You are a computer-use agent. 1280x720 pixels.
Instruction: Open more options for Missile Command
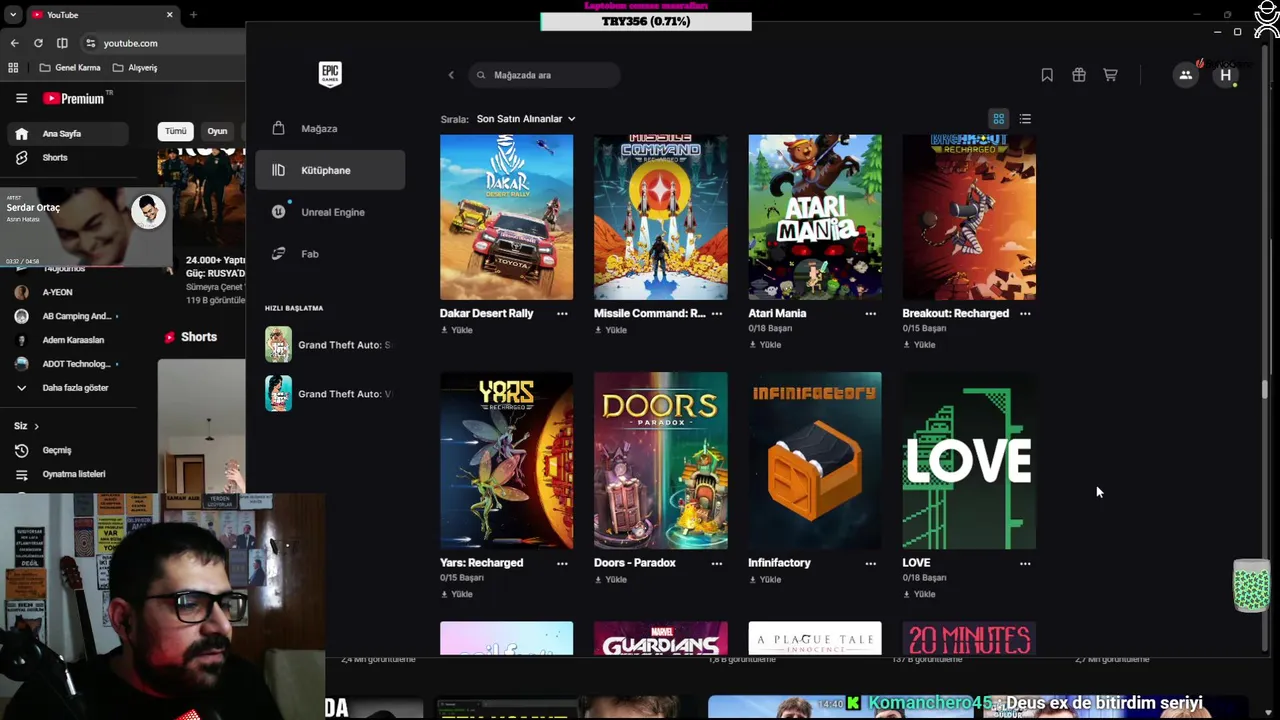click(x=716, y=314)
